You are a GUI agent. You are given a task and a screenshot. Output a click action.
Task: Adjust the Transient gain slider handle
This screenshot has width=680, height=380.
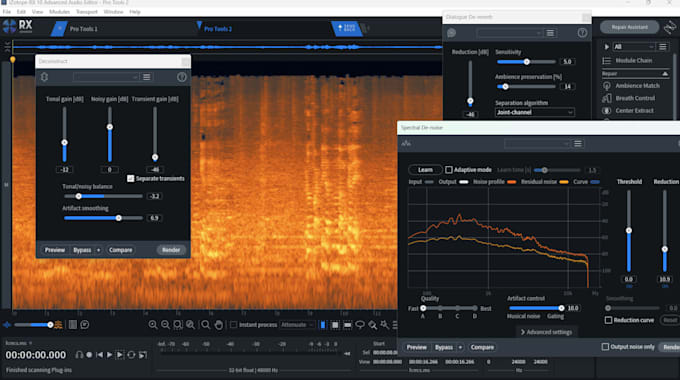coord(155,157)
